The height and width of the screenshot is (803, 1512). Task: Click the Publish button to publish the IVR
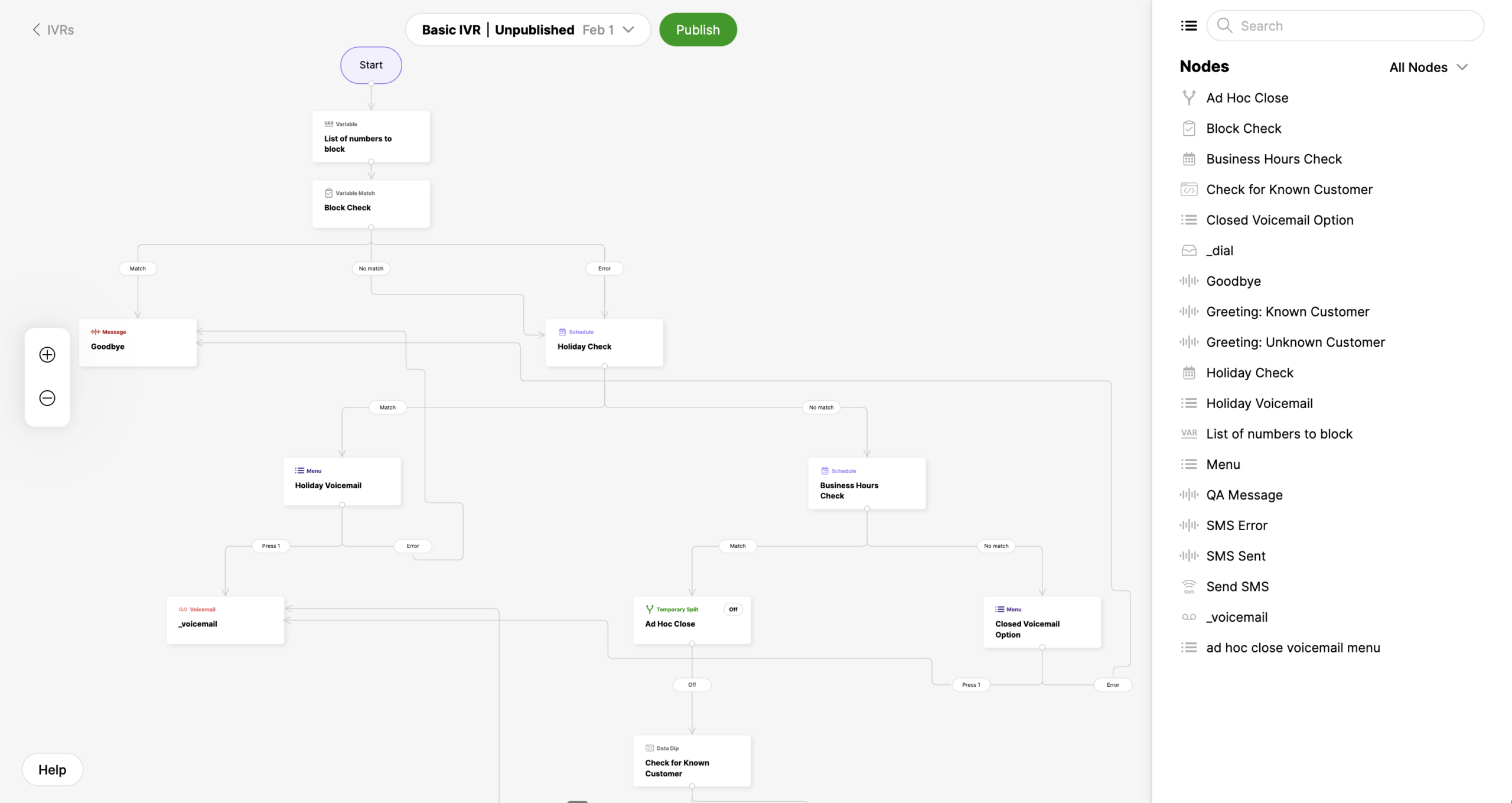pos(698,29)
